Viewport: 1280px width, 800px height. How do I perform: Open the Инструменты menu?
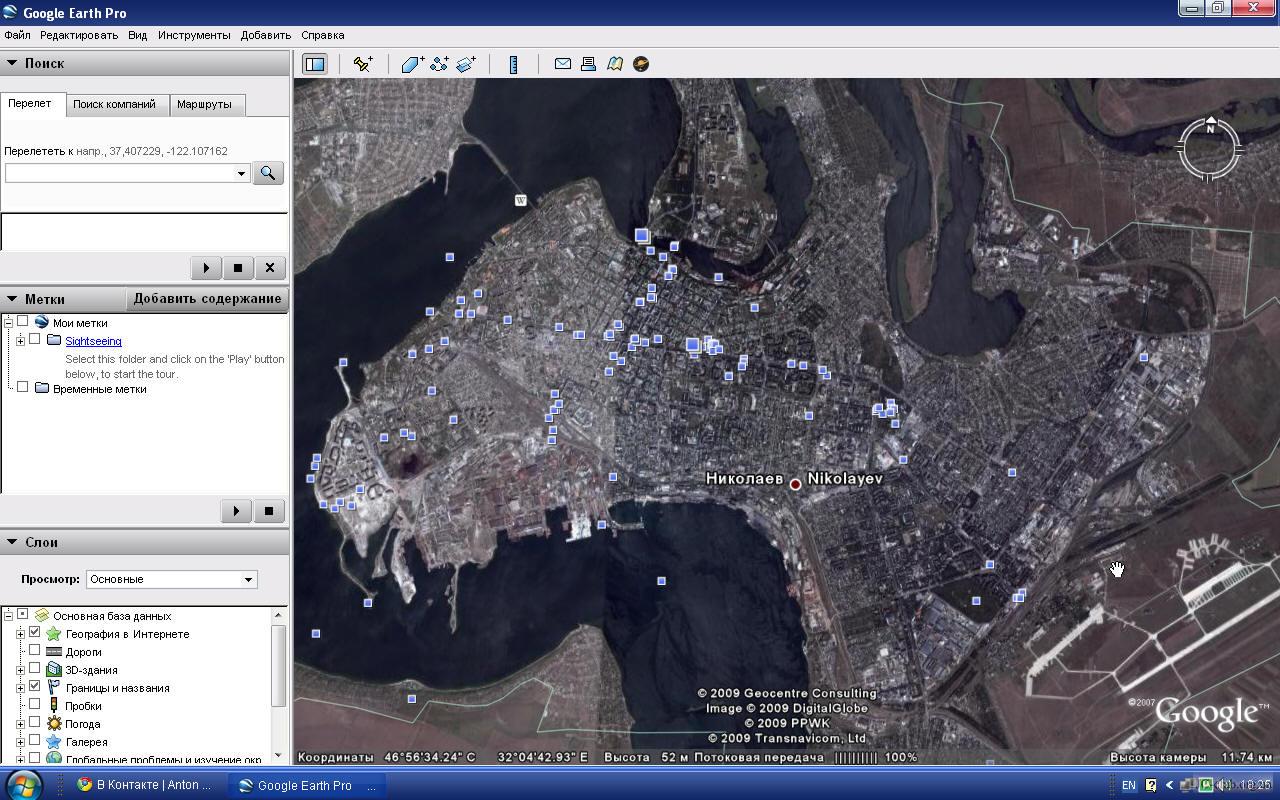tap(194, 35)
